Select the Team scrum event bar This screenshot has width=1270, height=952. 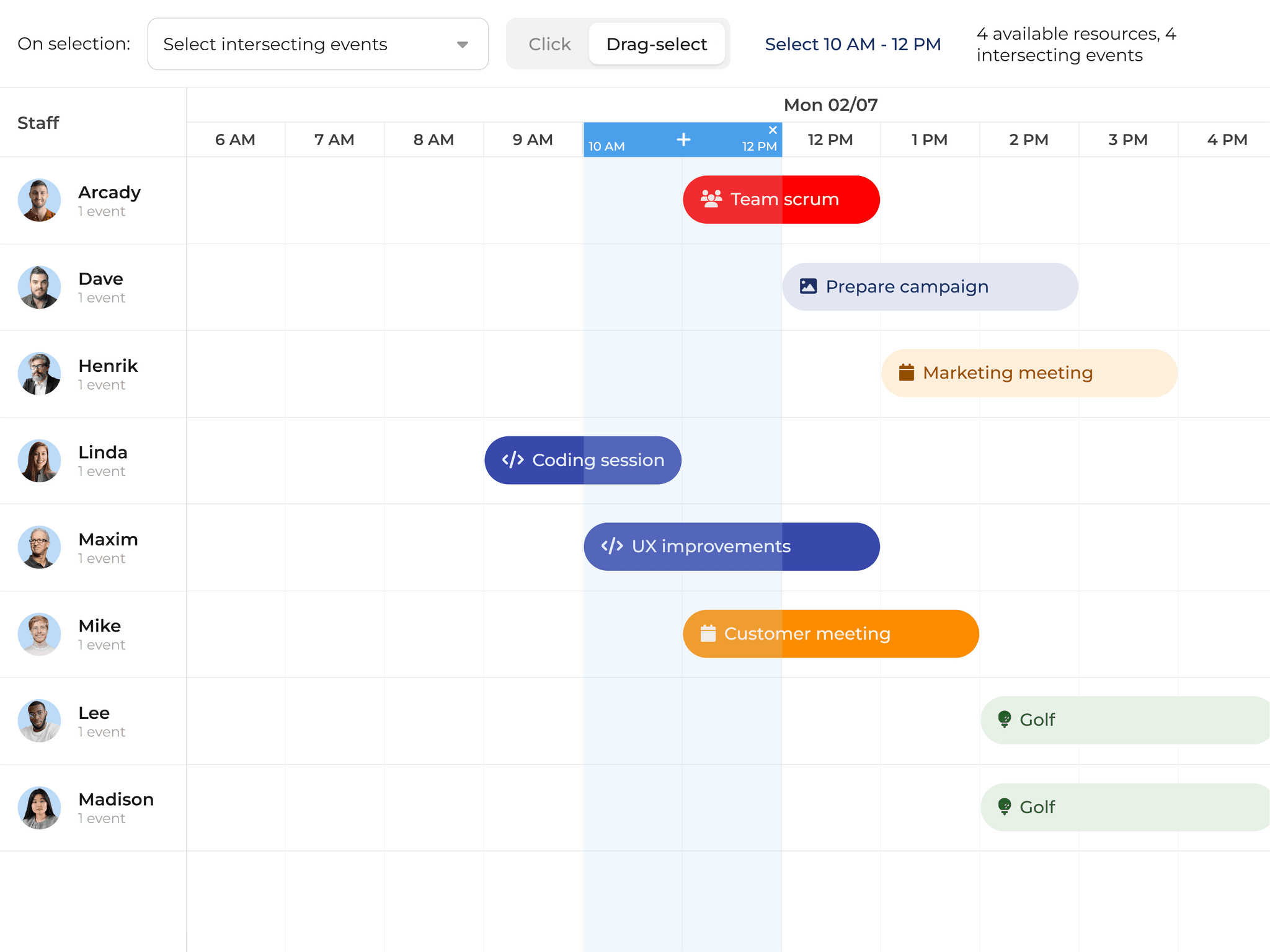pyautogui.click(x=781, y=199)
